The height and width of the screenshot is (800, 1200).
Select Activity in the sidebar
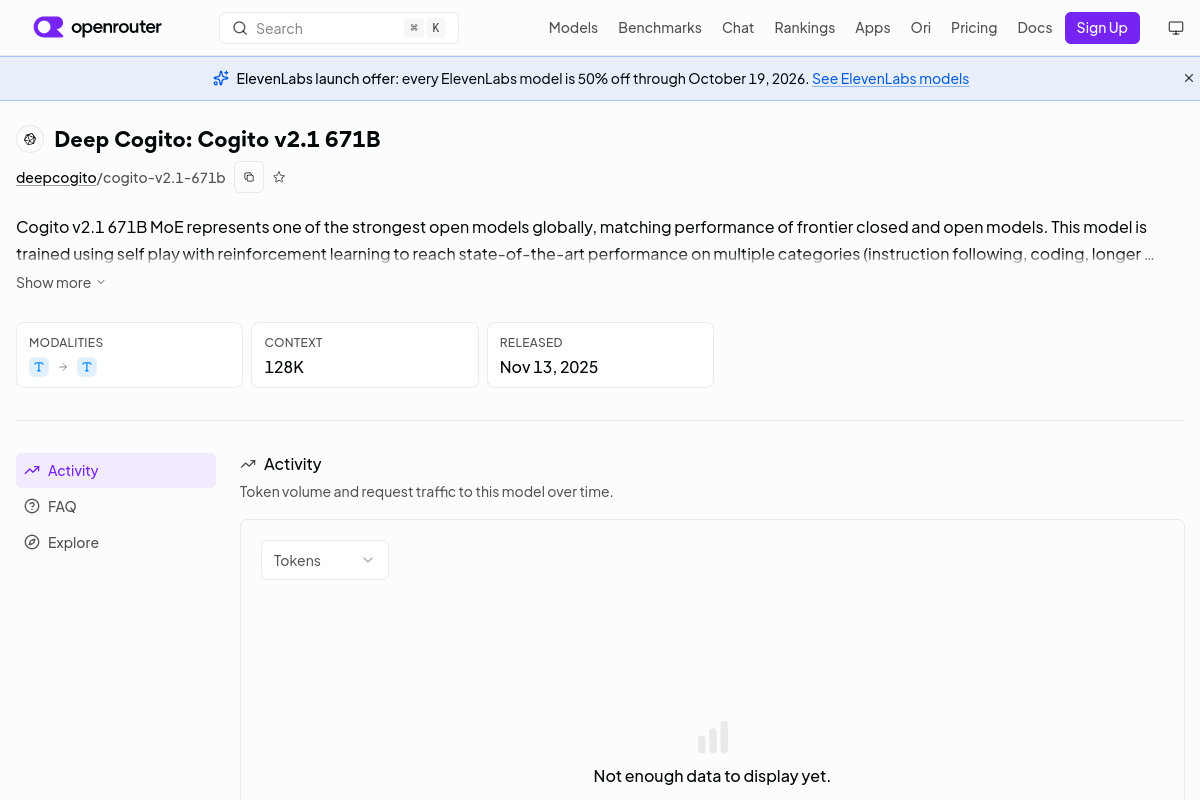116,470
